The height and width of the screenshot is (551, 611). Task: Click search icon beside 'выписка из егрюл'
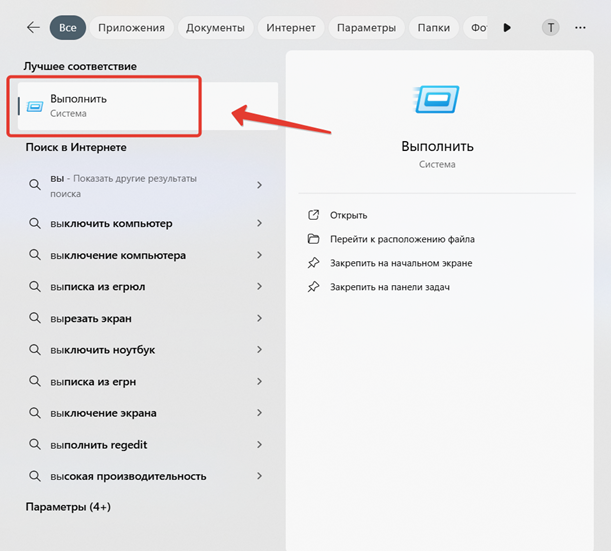click(x=35, y=287)
